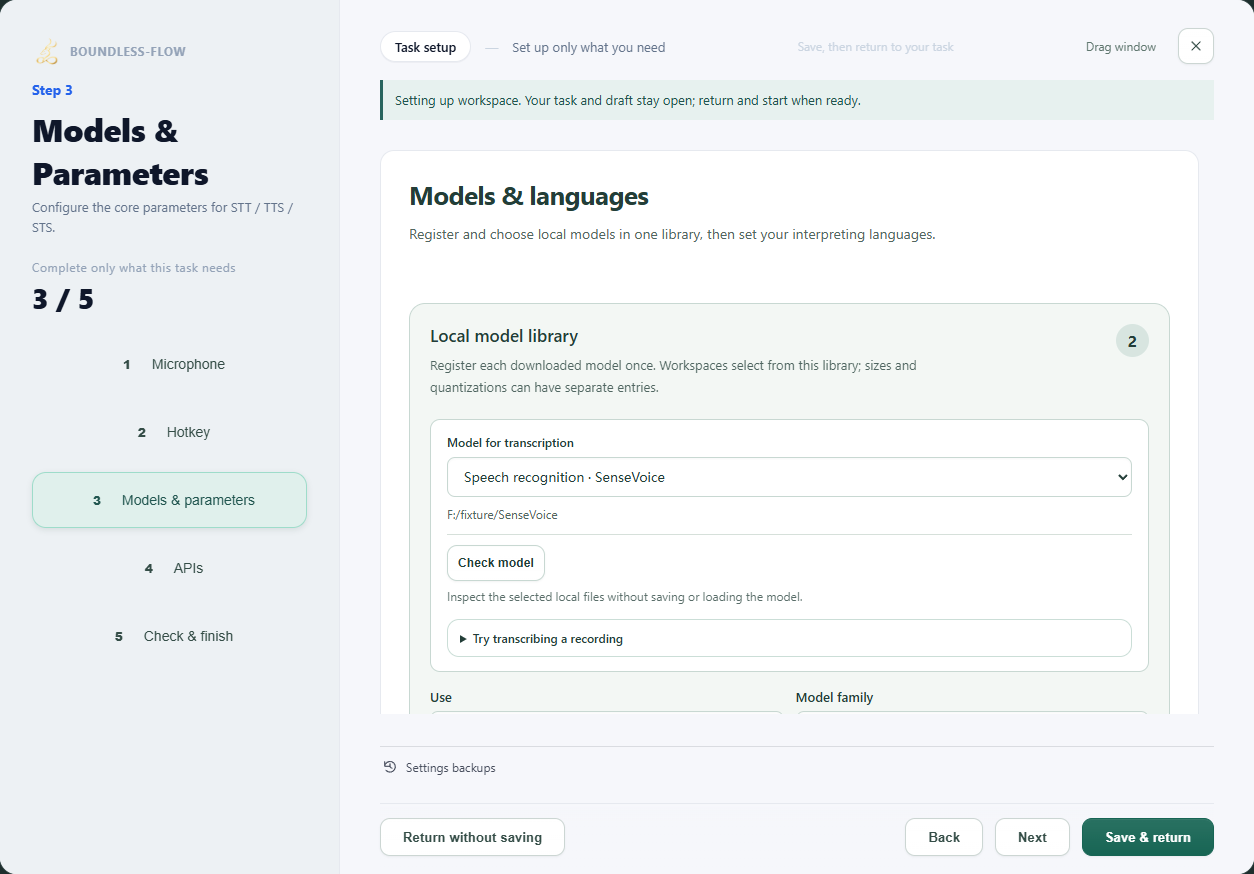Viewport: 1254px width, 874px height.
Task: Click the Setting up workspace banner text
Action: coord(628,100)
